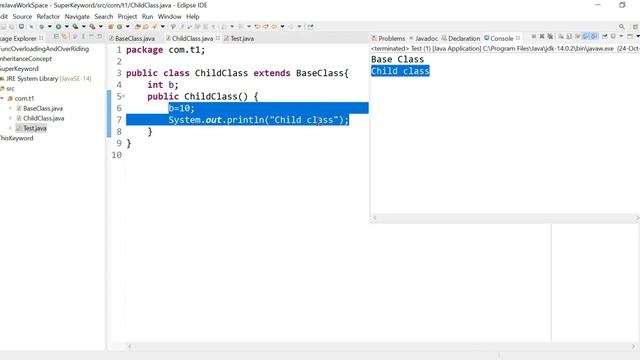640x360 pixels.
Task: Click the Open Console icon
Action: [x=629, y=36]
